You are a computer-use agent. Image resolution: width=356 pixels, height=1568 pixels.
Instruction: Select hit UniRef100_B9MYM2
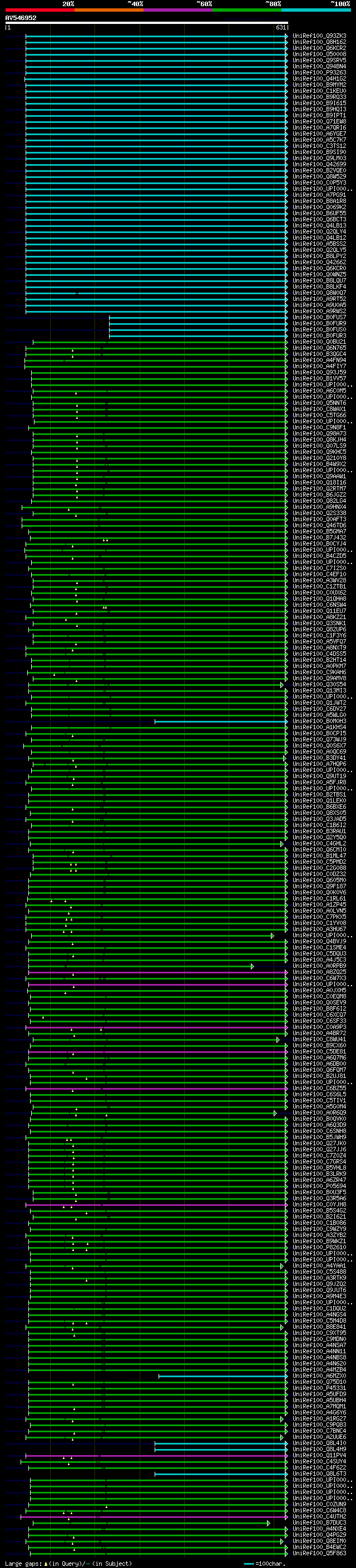click(319, 85)
